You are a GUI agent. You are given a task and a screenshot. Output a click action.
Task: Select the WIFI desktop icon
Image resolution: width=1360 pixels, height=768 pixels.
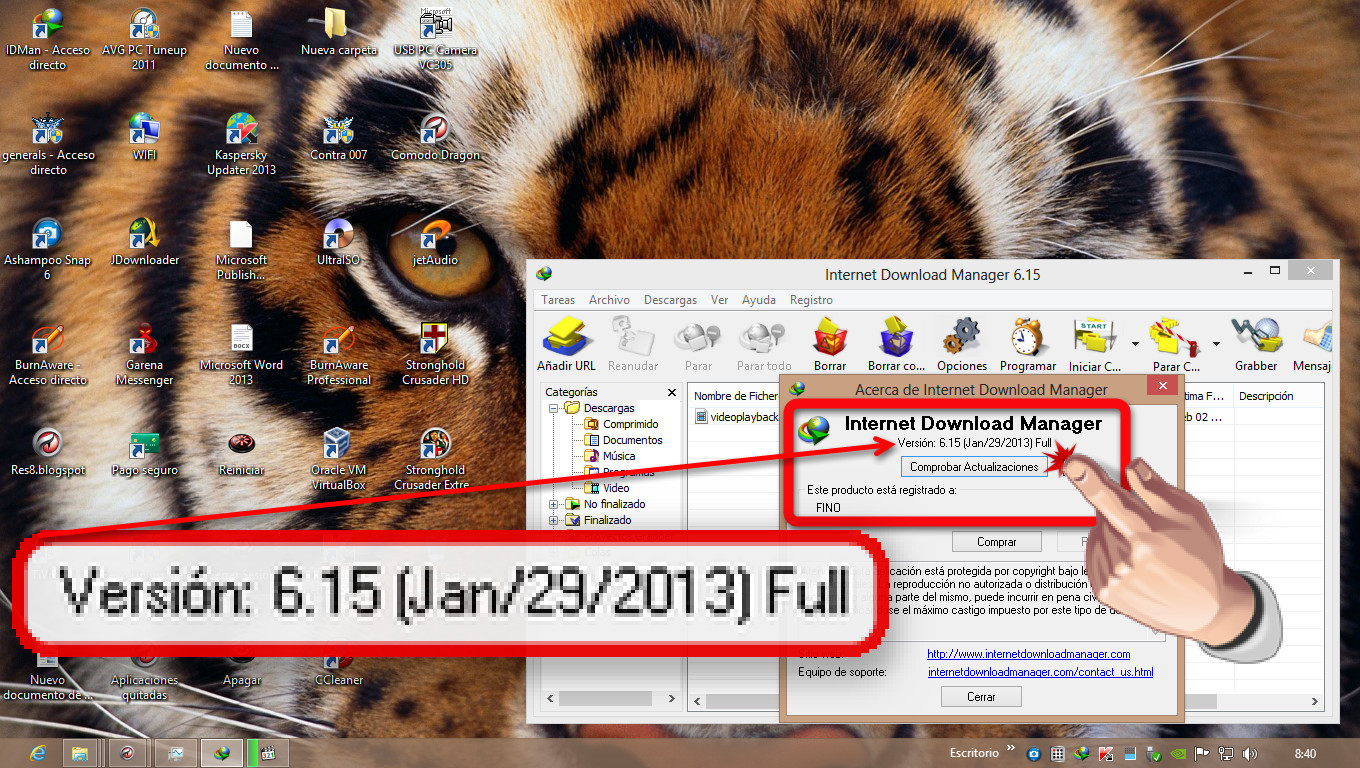pos(145,137)
